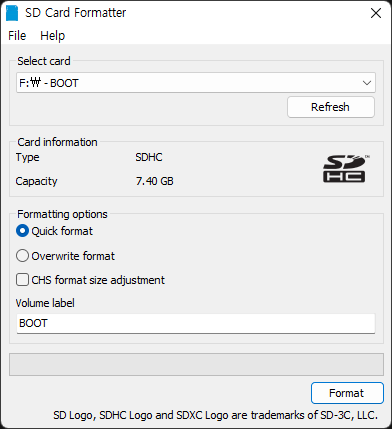Screen dimensions: 392x429
Task: Open the File menu
Action: (17, 35)
